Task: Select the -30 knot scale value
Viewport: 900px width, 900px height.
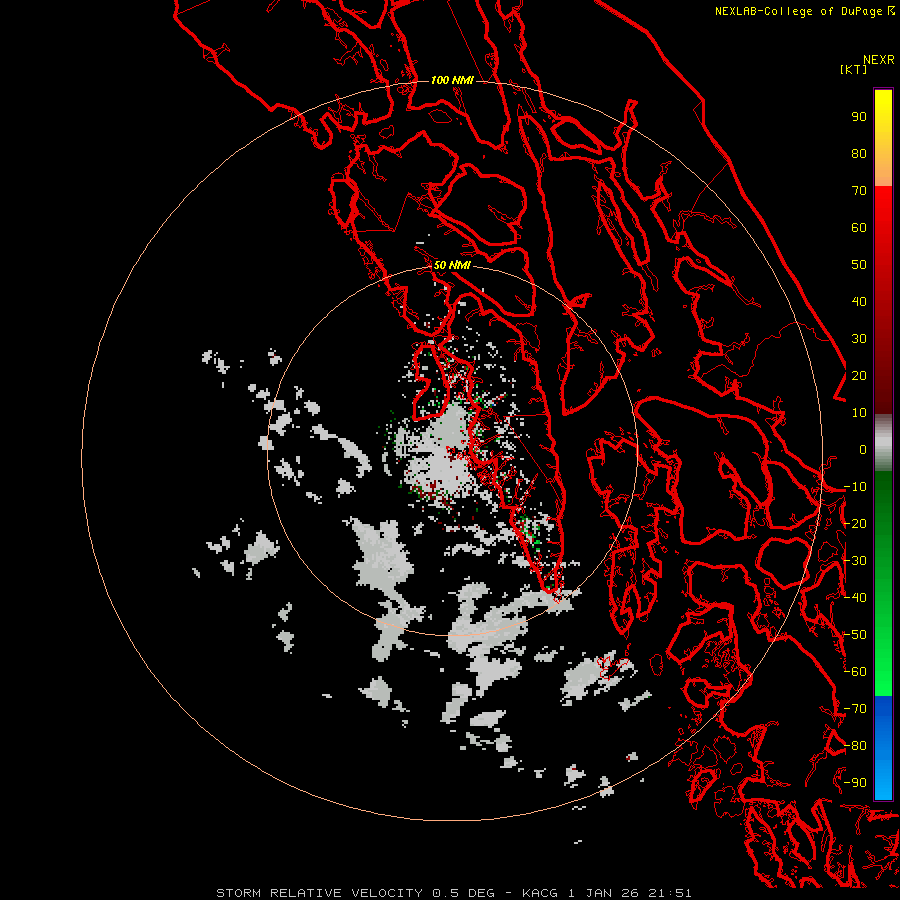Action: 856,561
